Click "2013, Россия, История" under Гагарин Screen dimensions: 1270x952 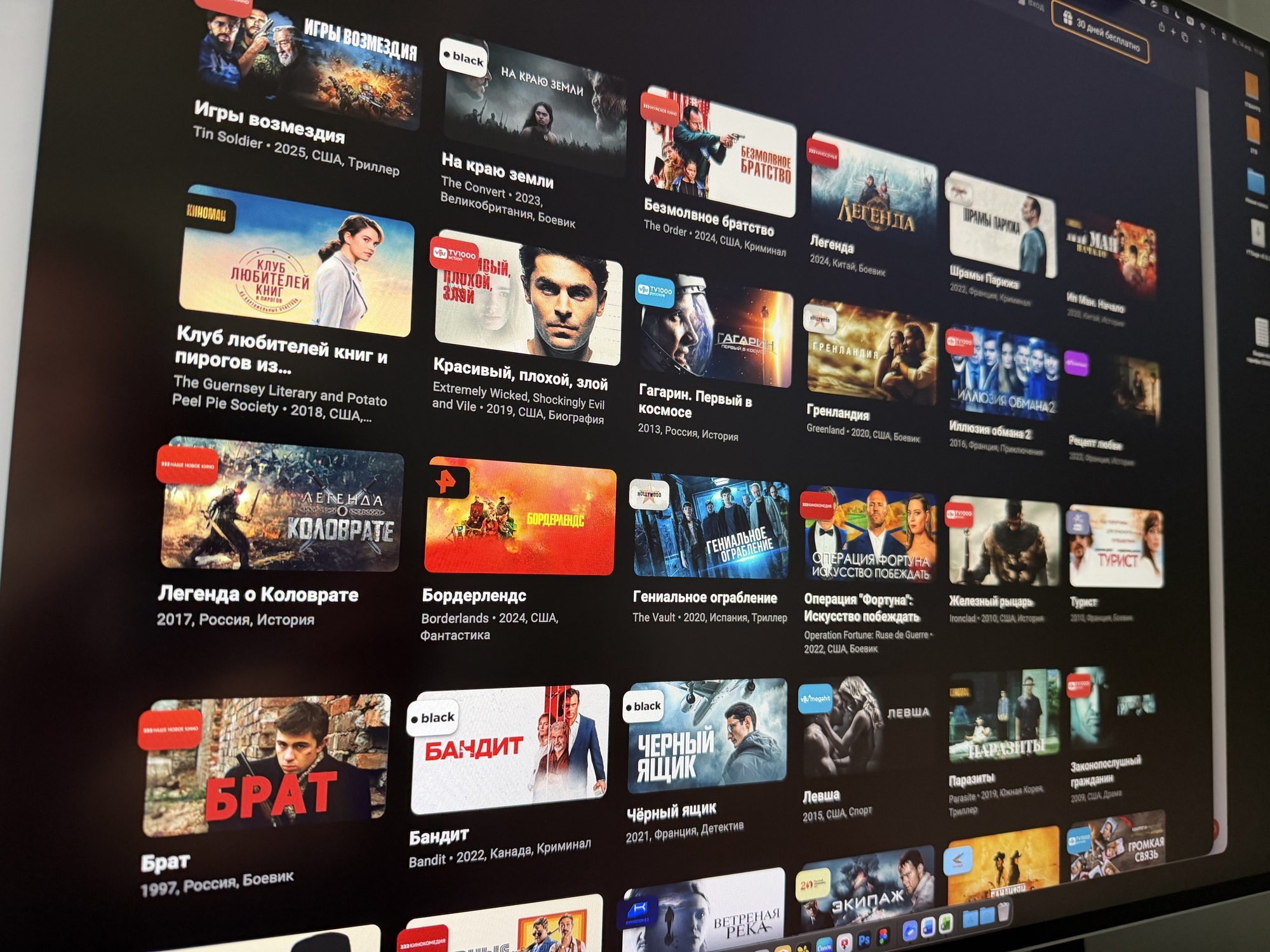(x=688, y=432)
